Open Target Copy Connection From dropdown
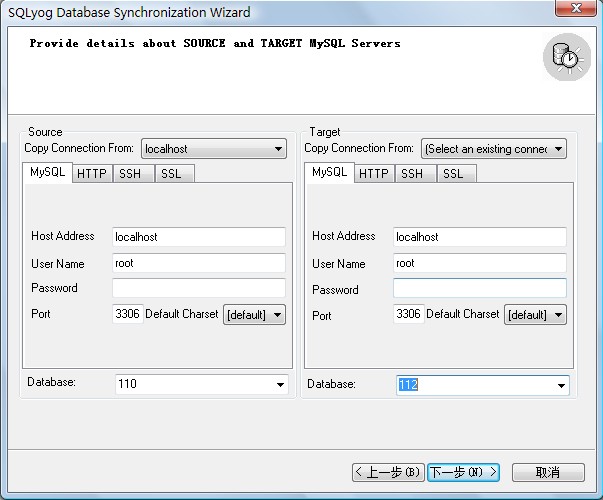Viewport: 603px width, 500px height. coord(494,149)
